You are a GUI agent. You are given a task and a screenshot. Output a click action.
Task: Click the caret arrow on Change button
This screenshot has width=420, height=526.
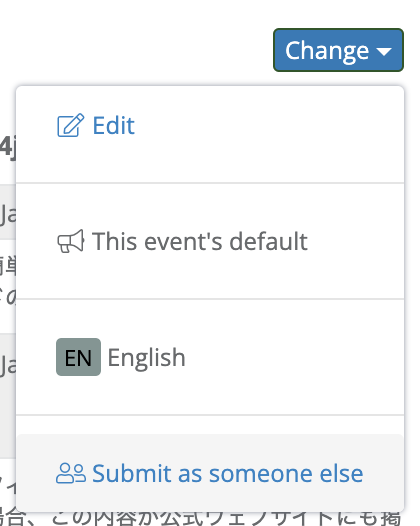point(384,51)
